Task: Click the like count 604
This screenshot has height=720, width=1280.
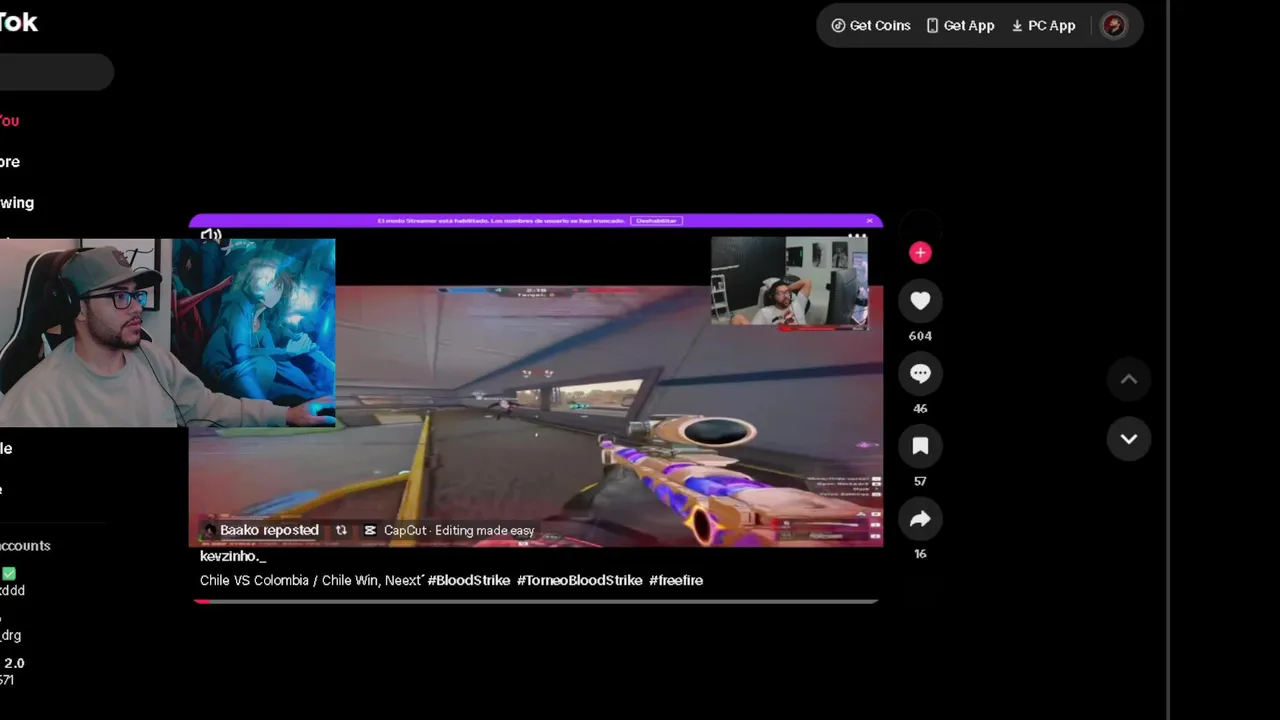Action: pos(920,336)
